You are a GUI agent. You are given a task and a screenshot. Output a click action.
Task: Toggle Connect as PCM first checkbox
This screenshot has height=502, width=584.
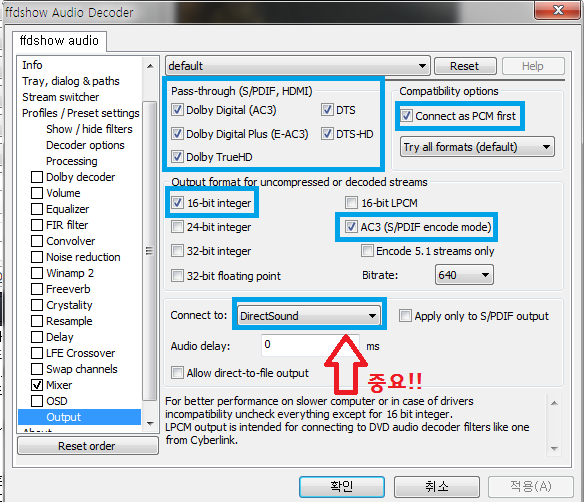(x=406, y=116)
